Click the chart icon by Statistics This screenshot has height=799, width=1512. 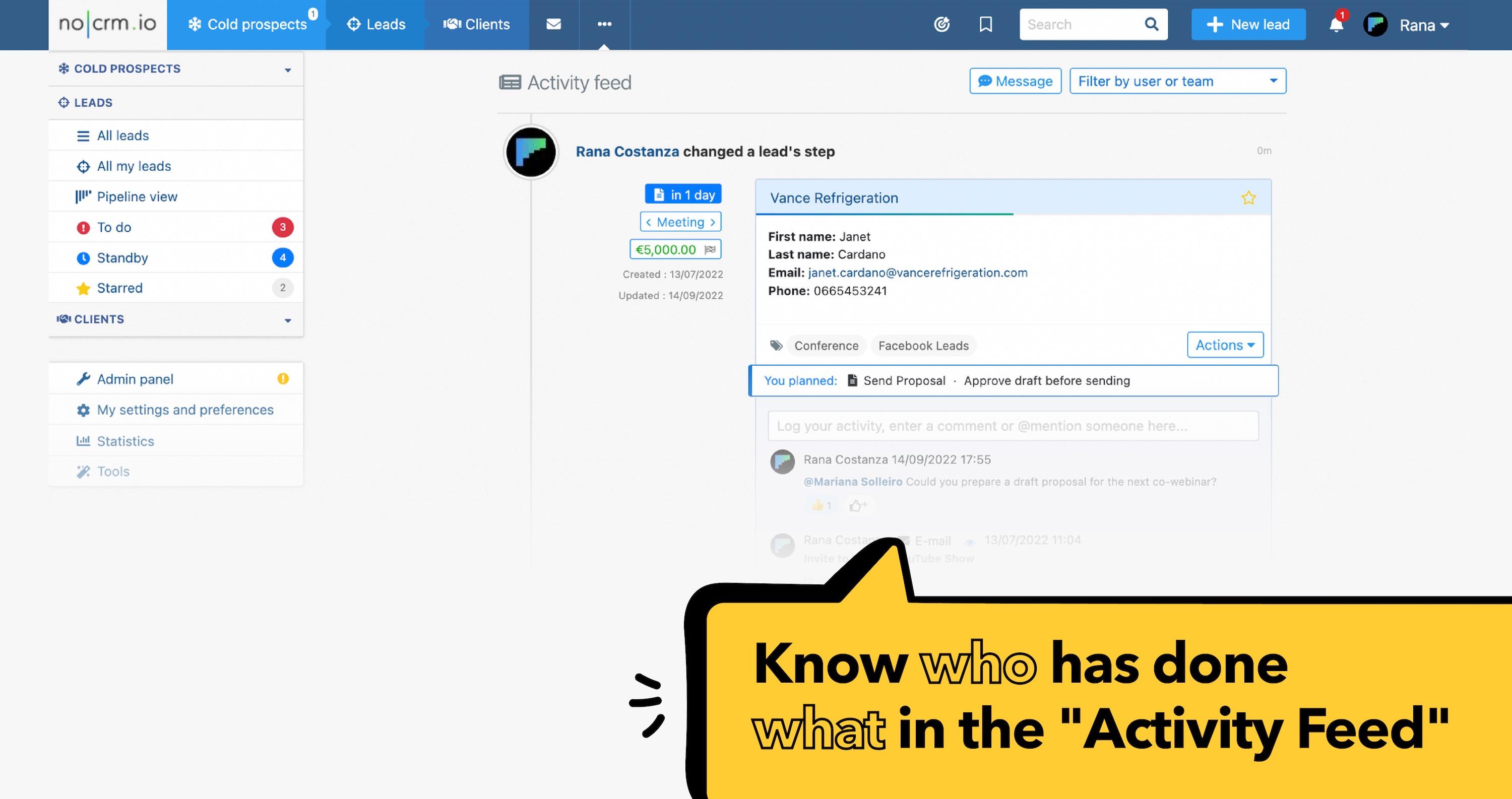[83, 441]
